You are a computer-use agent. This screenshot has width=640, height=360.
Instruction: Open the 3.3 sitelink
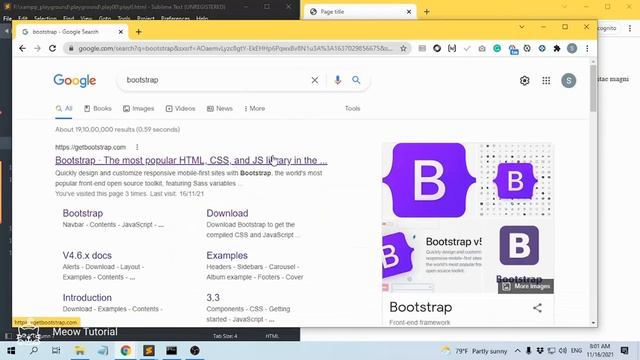click(213, 298)
